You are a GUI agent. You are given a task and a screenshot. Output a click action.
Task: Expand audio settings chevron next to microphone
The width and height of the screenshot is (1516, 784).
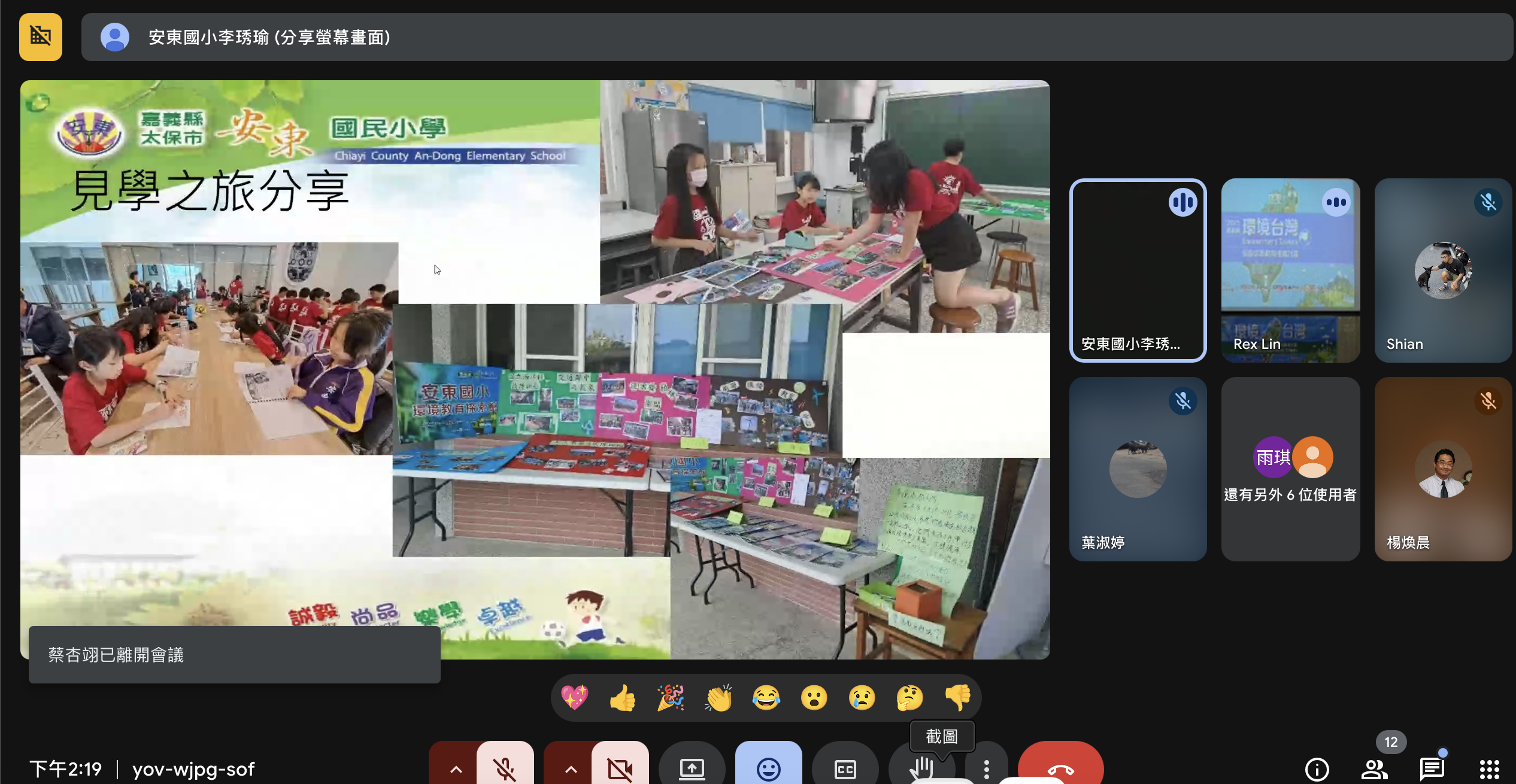(x=456, y=769)
